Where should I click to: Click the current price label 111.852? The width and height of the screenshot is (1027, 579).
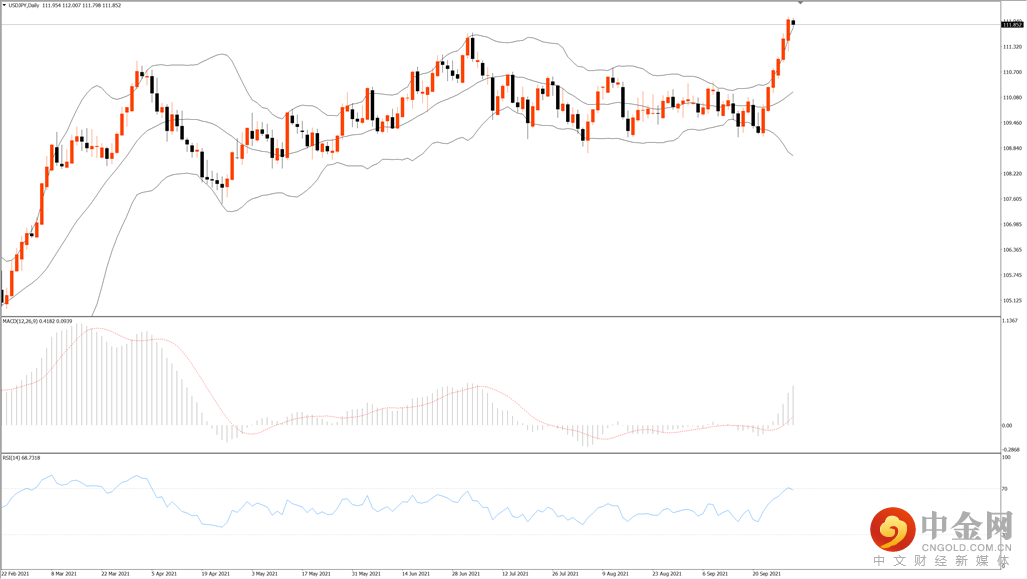tap(1012, 25)
